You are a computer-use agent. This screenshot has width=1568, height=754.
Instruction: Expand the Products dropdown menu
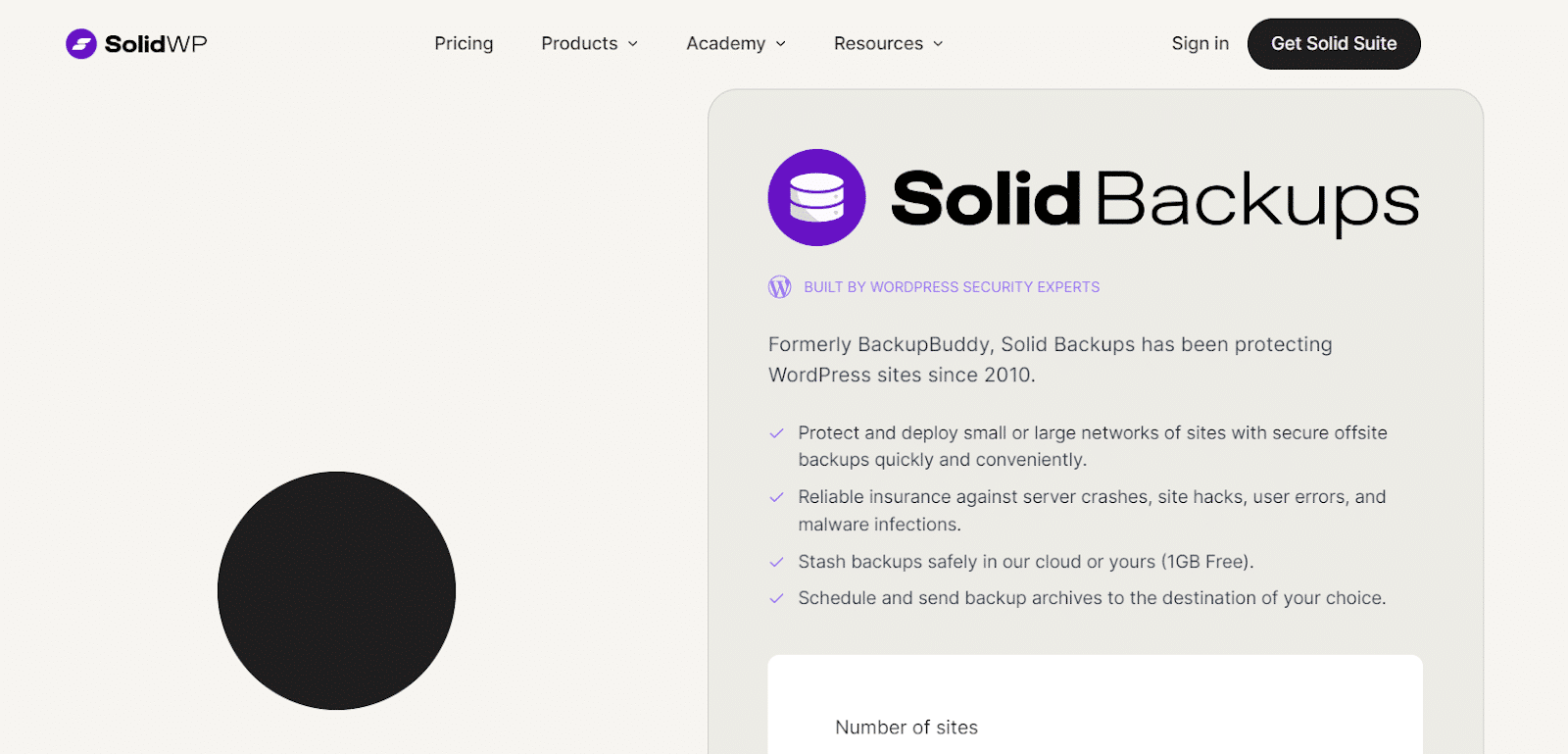(x=588, y=43)
